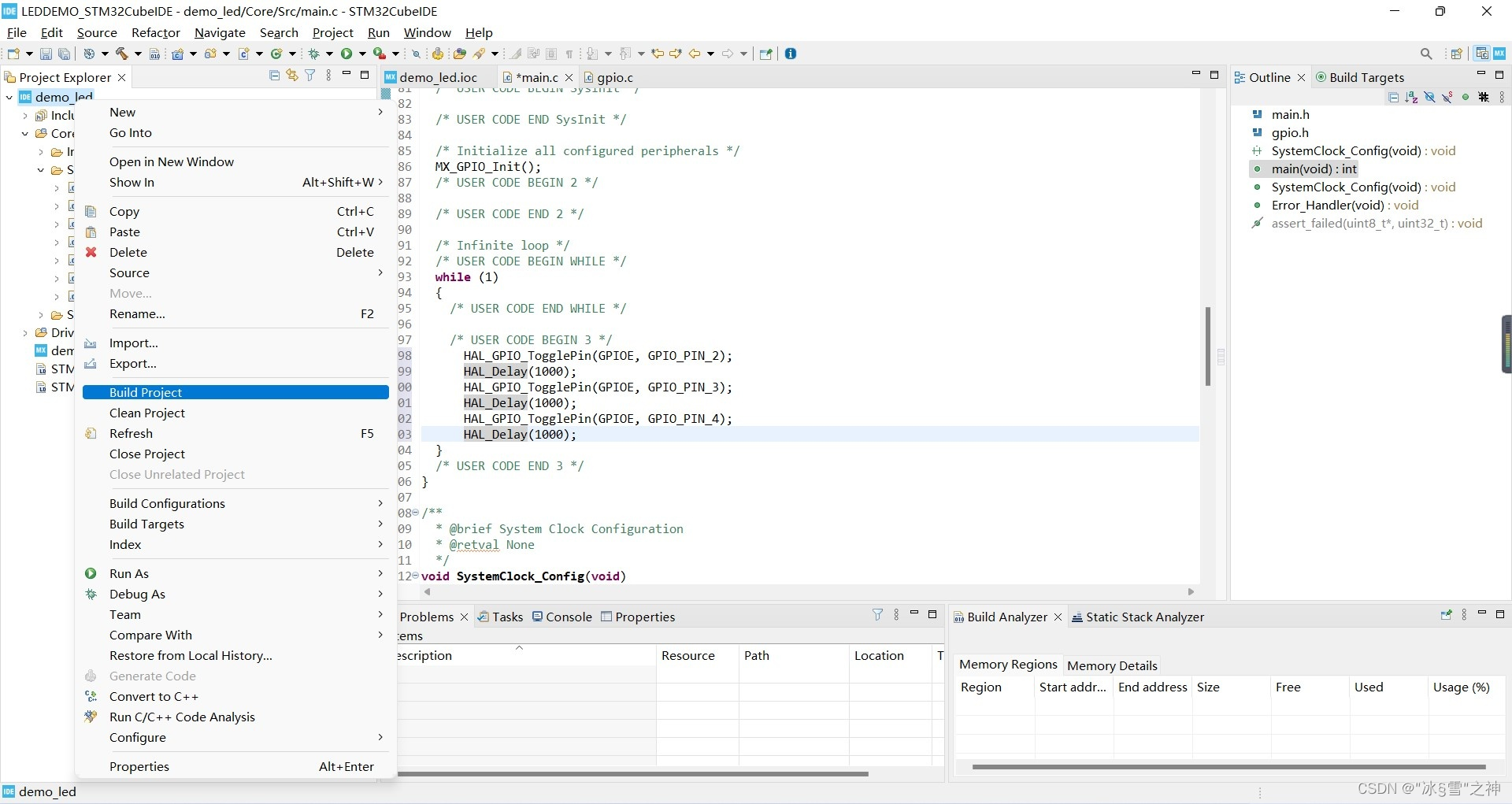
Task: Sort Outline members alphabetically
Action: click(x=1410, y=97)
